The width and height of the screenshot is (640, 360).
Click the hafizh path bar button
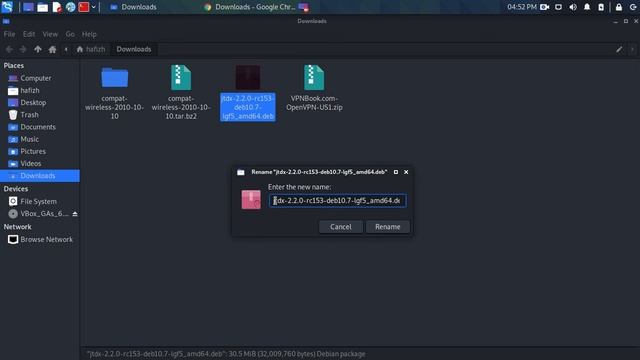click(x=91, y=49)
